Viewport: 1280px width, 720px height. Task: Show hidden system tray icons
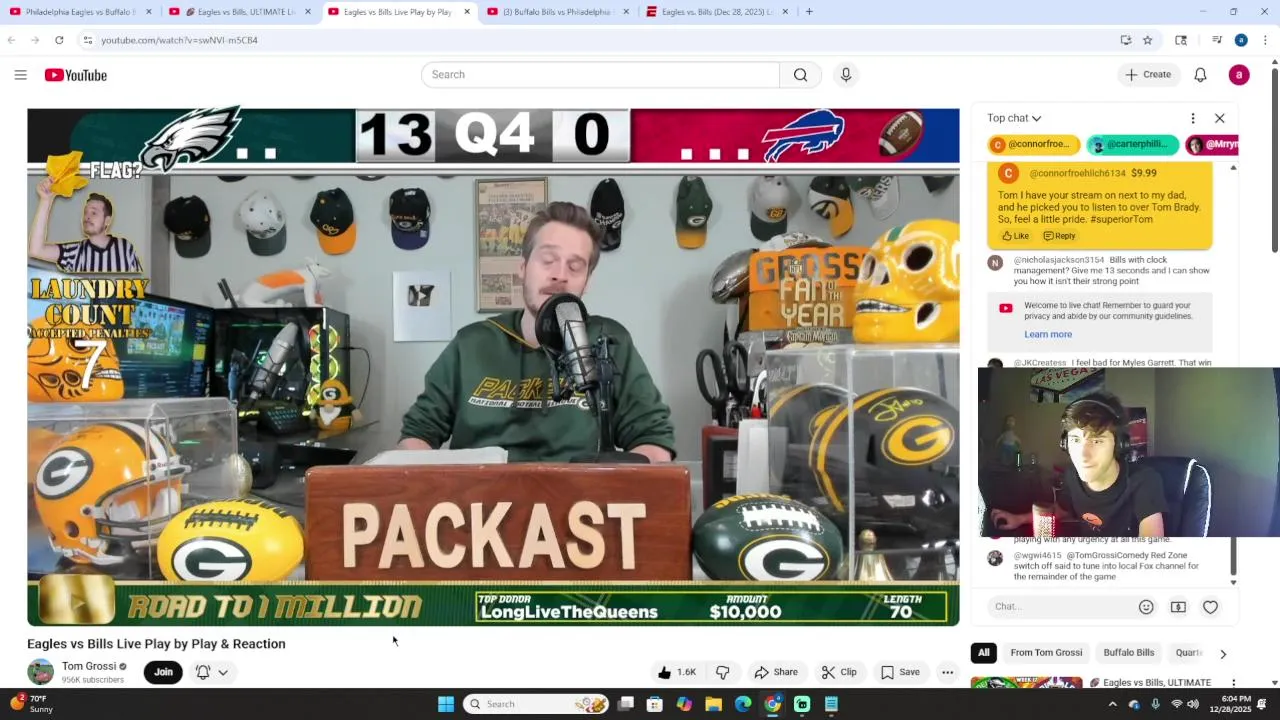tap(1112, 704)
